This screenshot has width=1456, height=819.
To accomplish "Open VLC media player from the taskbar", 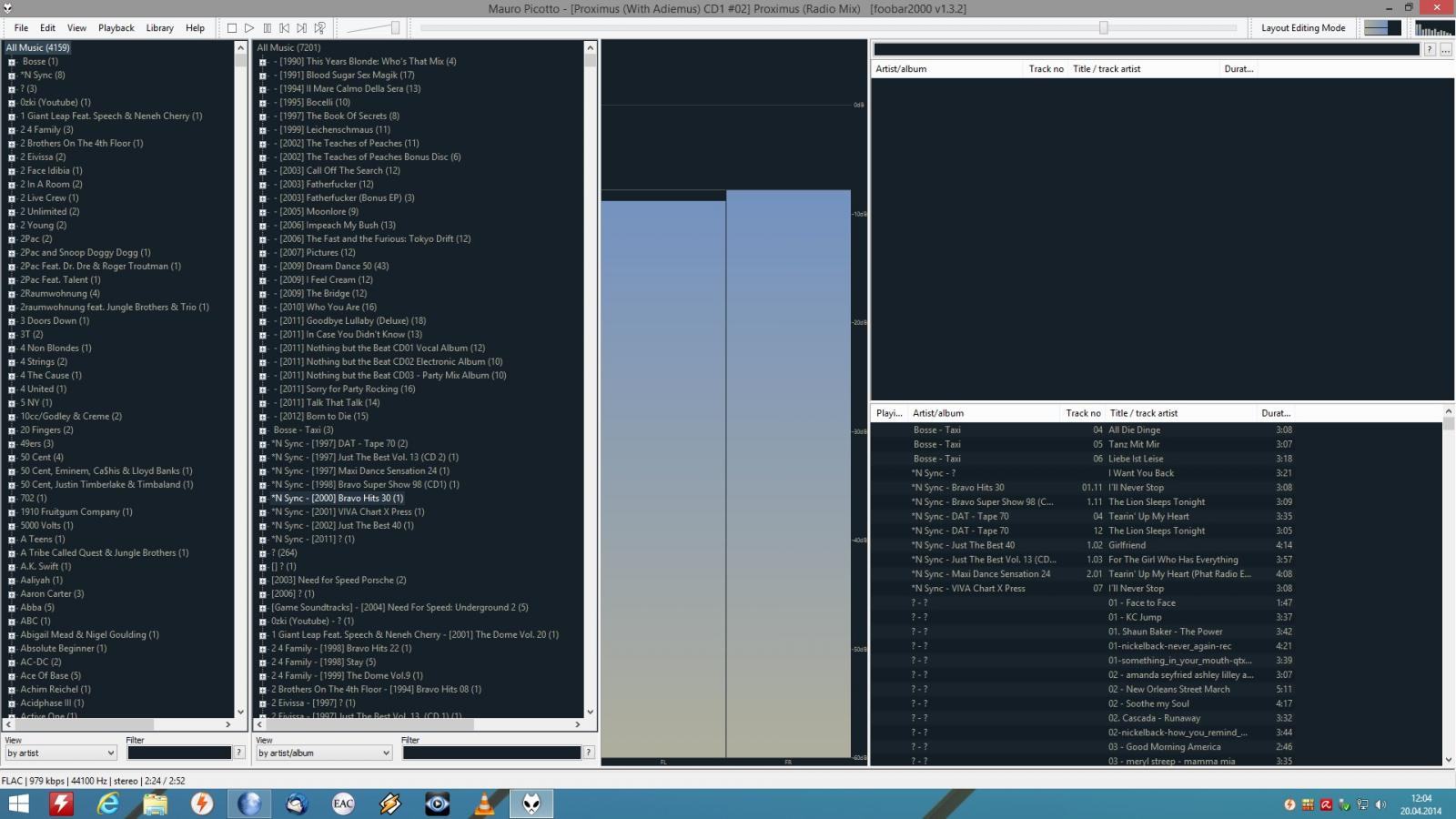I will click(484, 804).
